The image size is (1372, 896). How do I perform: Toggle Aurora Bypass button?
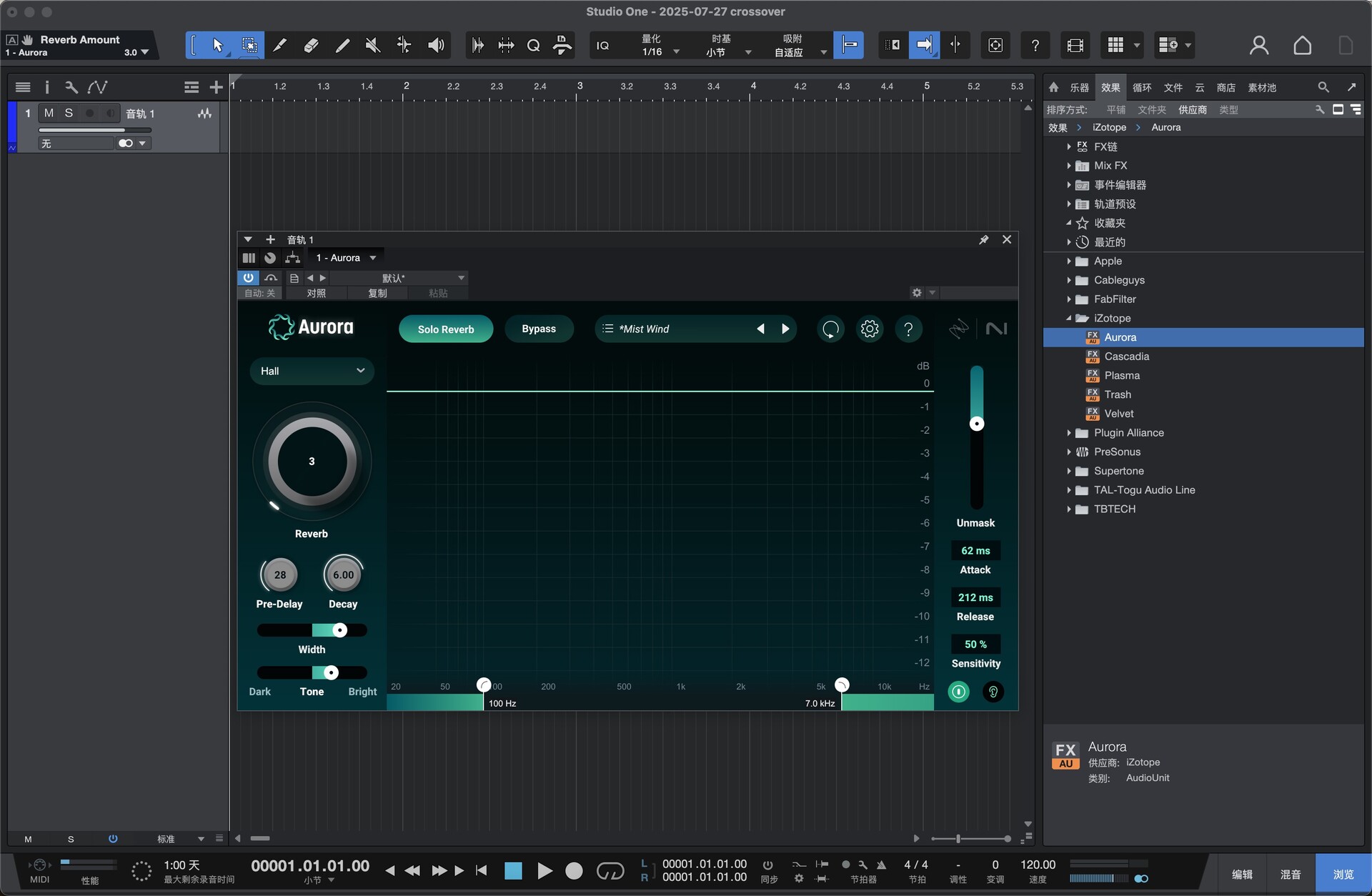click(539, 329)
